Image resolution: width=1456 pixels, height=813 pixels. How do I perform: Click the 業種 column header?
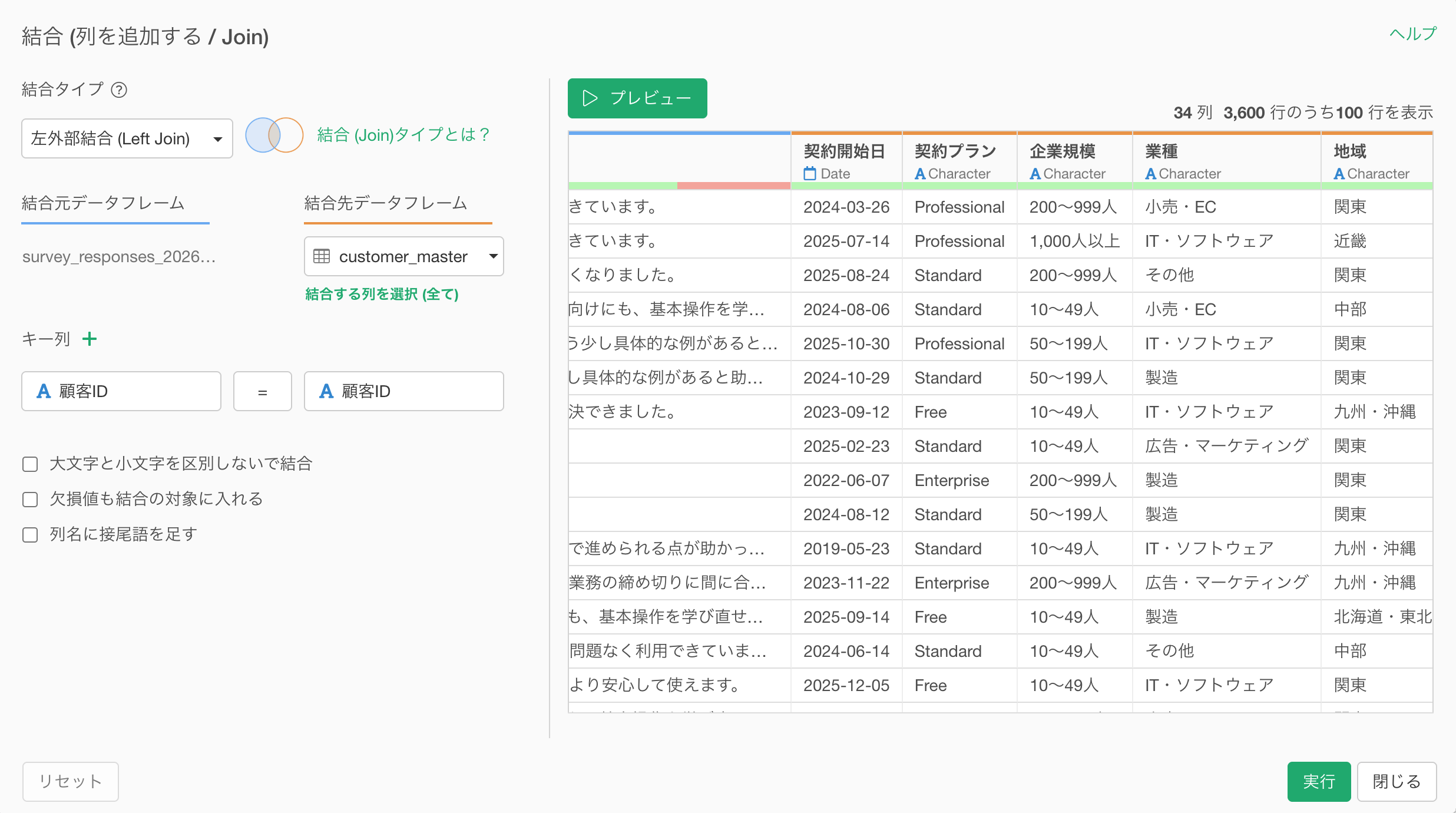tap(1227, 161)
